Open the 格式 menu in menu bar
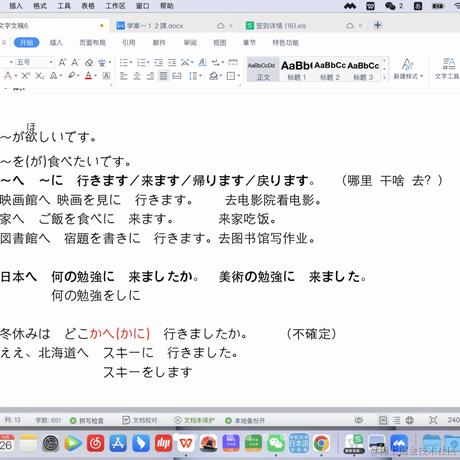The width and height of the screenshot is (460, 460). click(40, 6)
